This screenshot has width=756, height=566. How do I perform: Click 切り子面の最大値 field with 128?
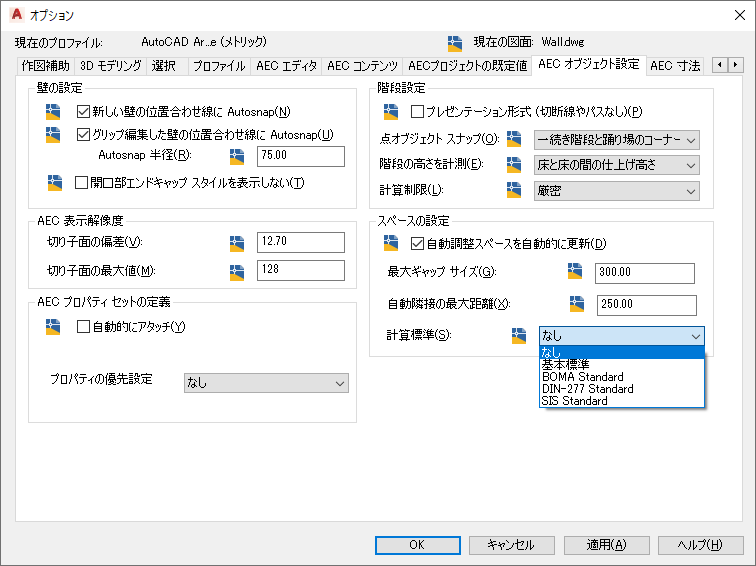point(301,270)
